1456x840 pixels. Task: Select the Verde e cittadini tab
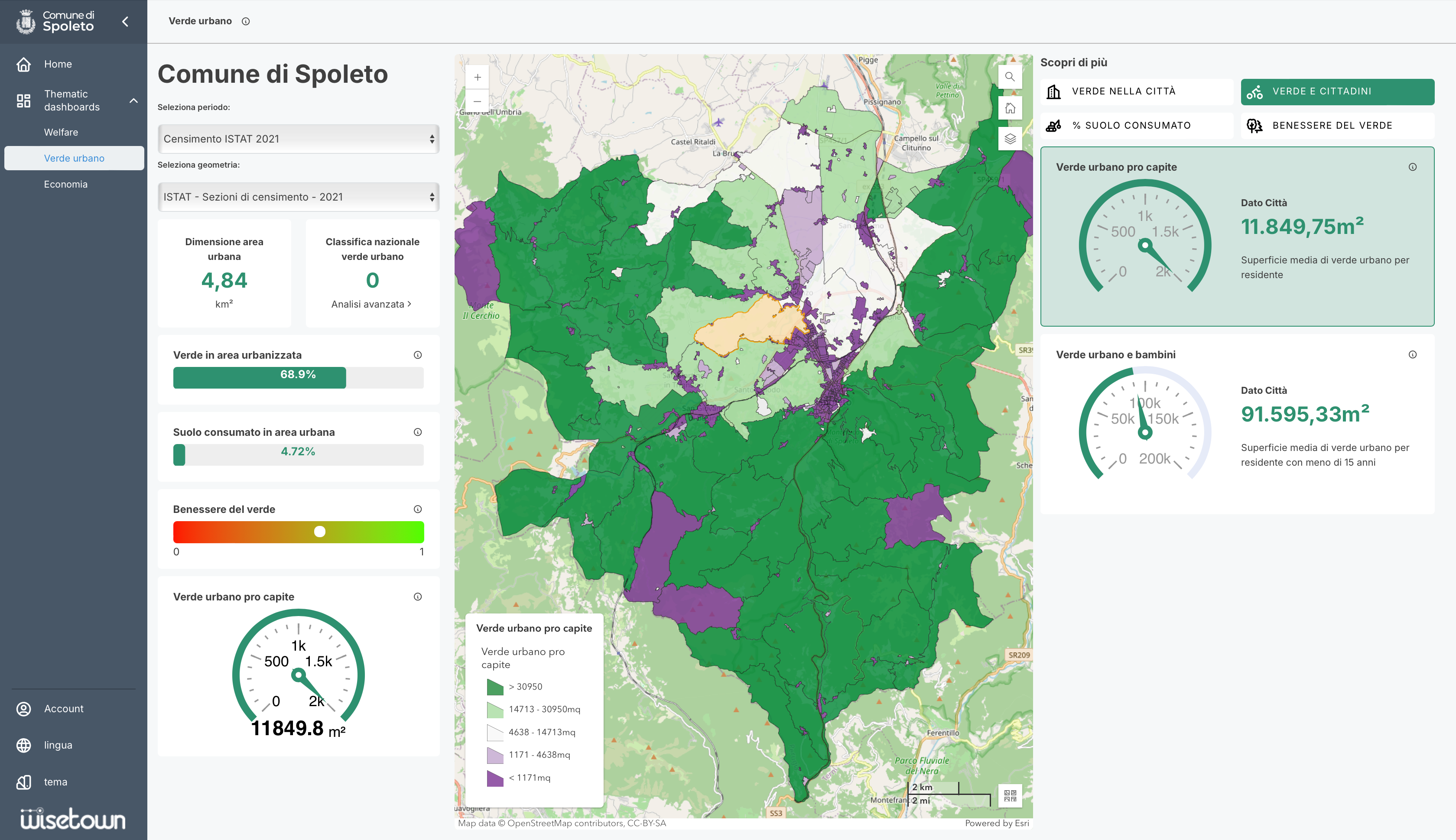[x=1337, y=92]
